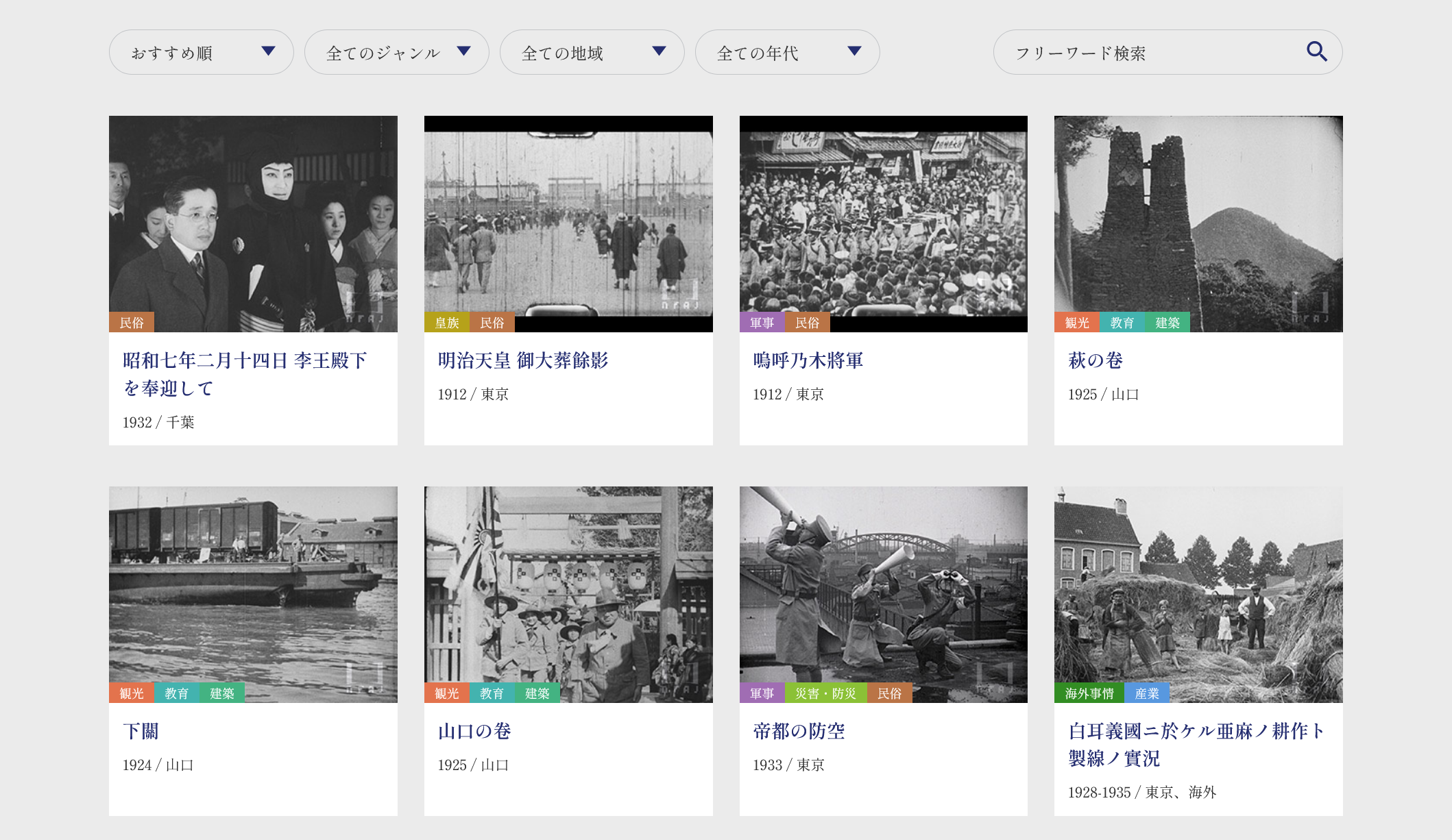Click the 海外事情 tag on the Belgium film
This screenshot has height=840, width=1452.
pyautogui.click(x=1089, y=693)
